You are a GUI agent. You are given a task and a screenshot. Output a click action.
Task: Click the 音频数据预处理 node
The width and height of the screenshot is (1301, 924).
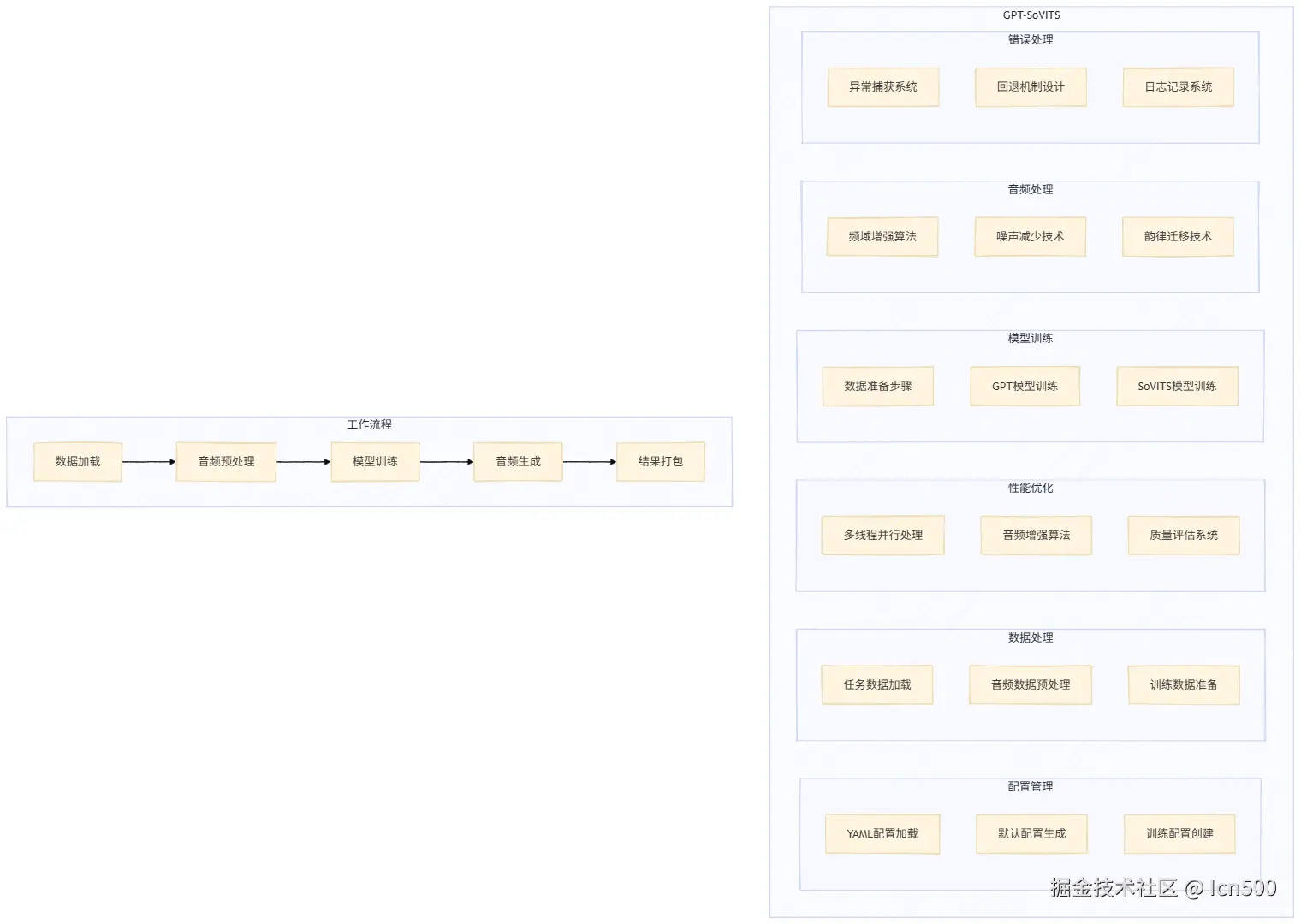pos(1031,685)
